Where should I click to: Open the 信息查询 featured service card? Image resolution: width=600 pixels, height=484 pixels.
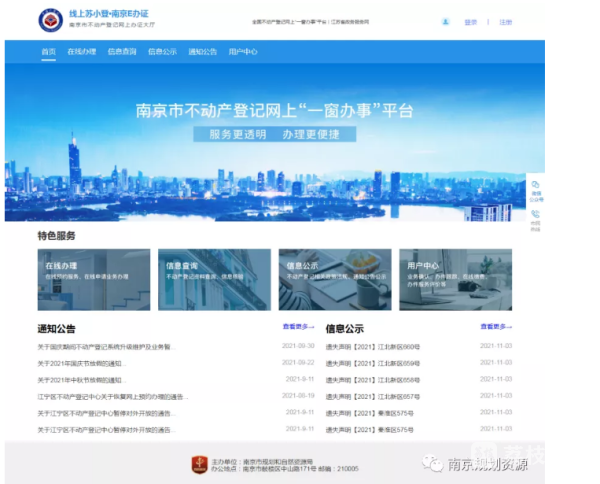click(x=214, y=279)
